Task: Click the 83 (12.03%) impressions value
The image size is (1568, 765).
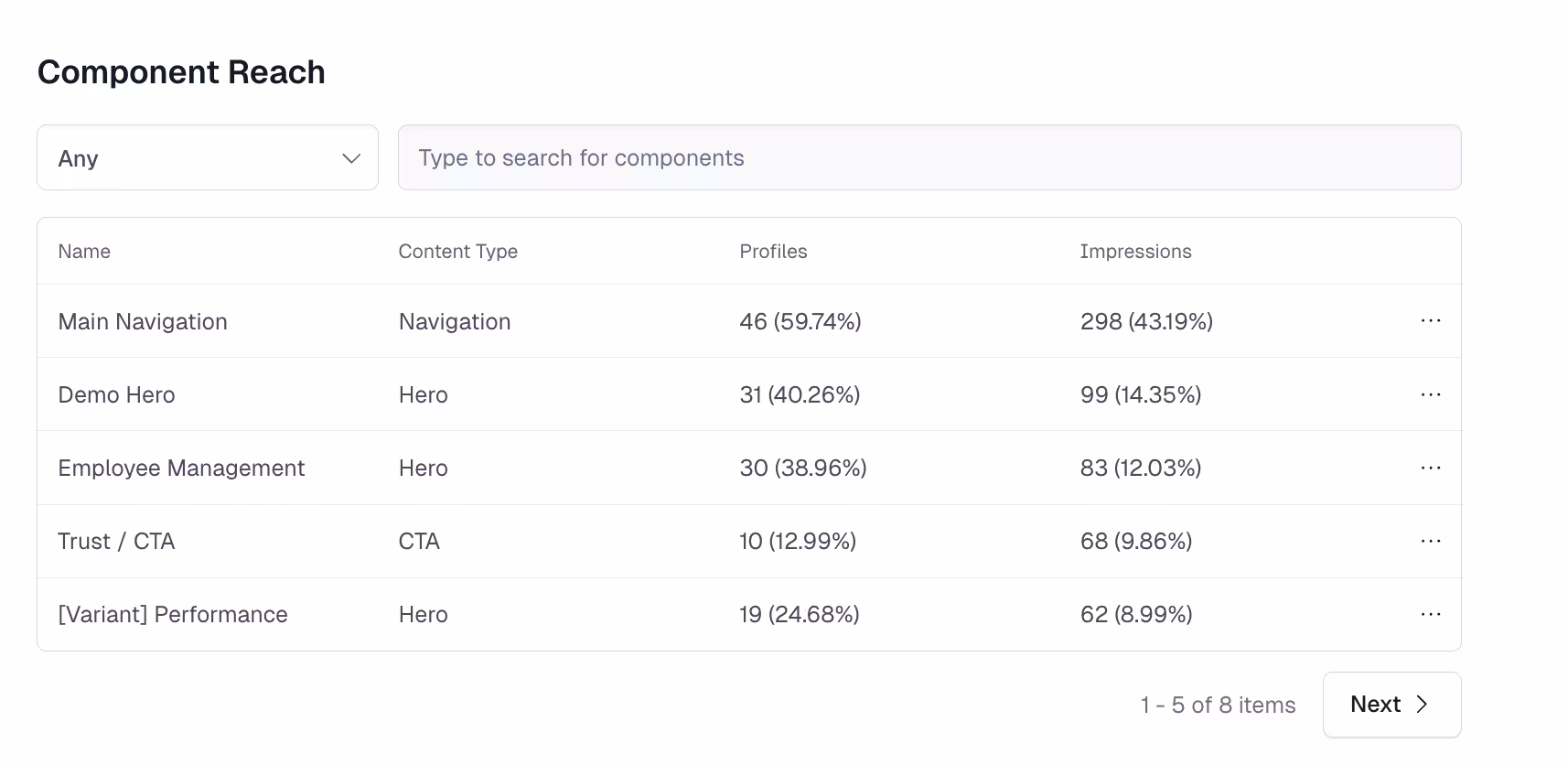Action: (x=1141, y=468)
